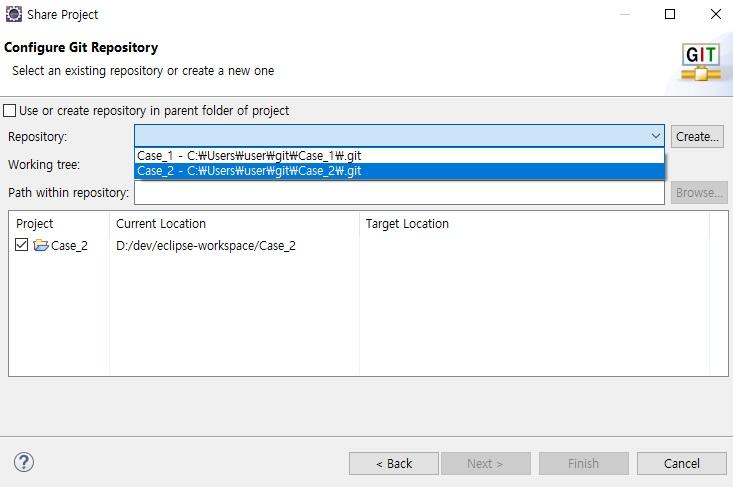Screen dimensions: 733x487
Task: Open the Repository combo box arrow
Action: 655,136
